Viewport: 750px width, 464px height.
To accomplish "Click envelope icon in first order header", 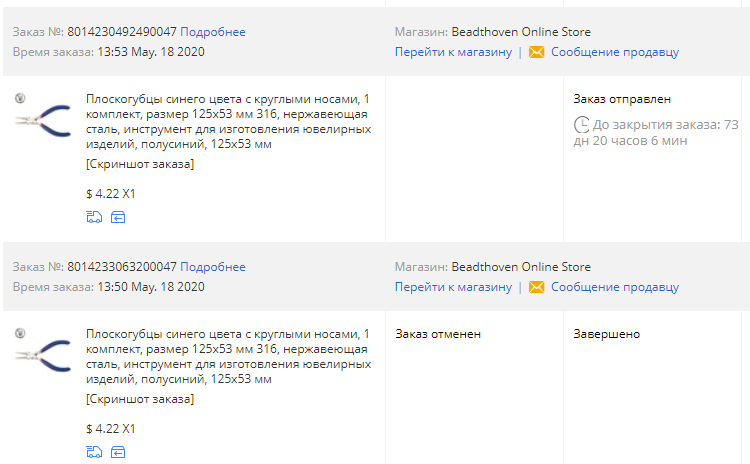I will (536, 52).
